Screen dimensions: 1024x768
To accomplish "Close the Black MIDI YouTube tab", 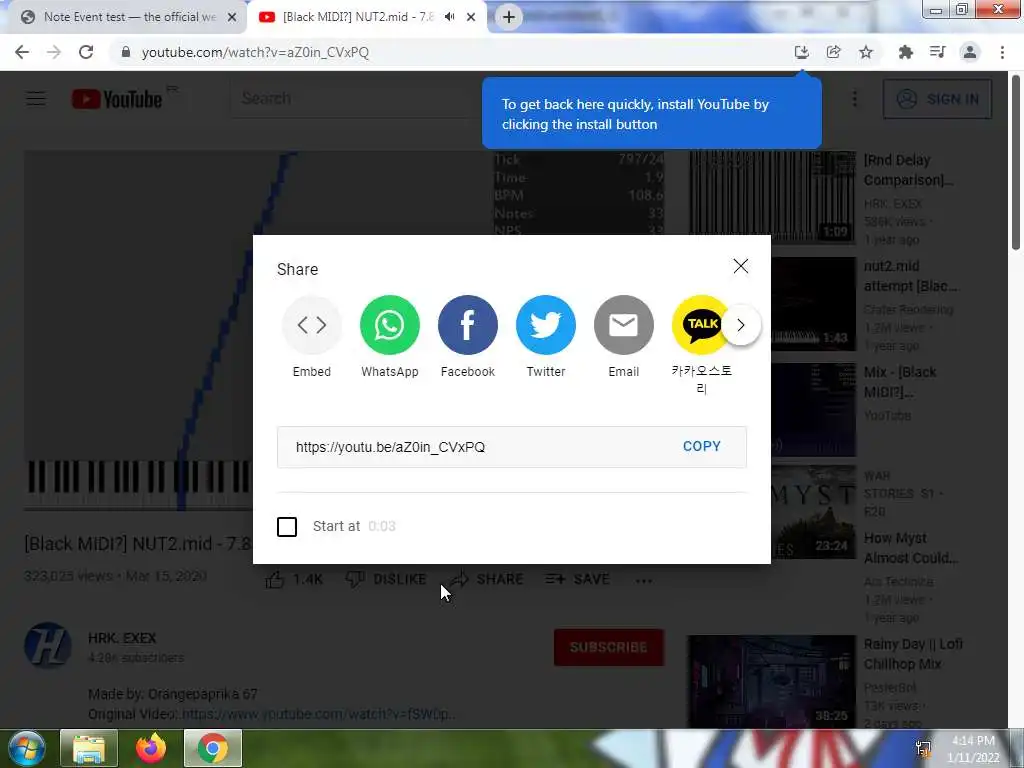I will pos(471,18).
